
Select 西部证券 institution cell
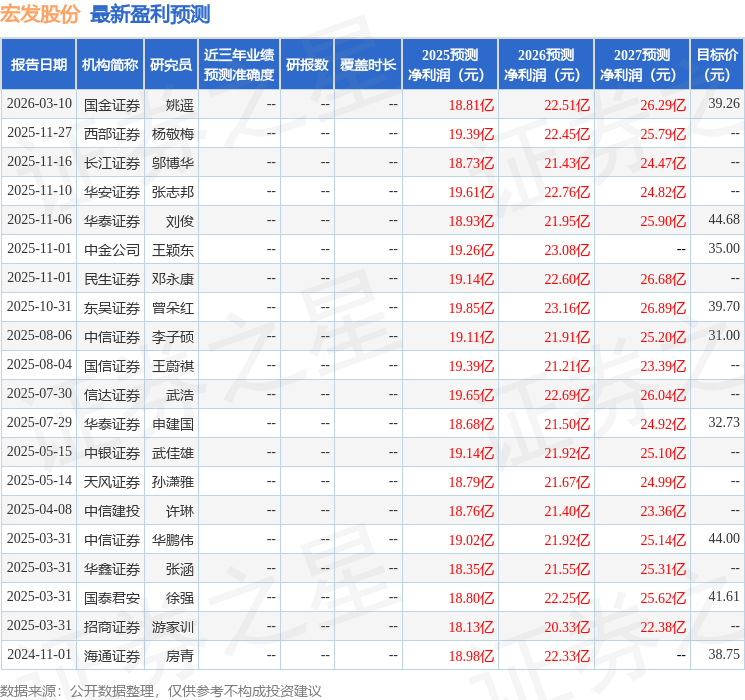click(x=112, y=134)
